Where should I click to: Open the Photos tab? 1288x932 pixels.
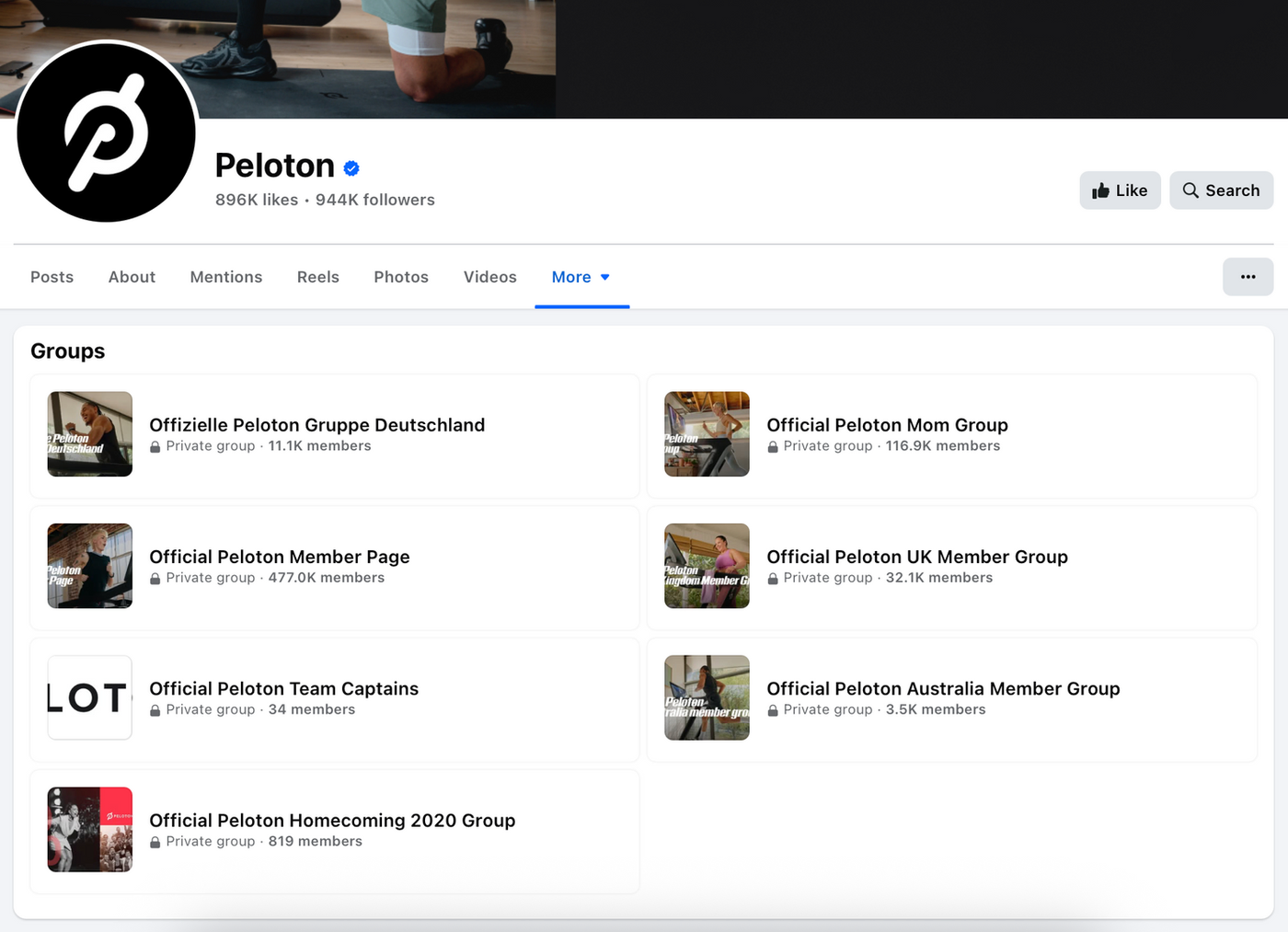pyautogui.click(x=401, y=277)
